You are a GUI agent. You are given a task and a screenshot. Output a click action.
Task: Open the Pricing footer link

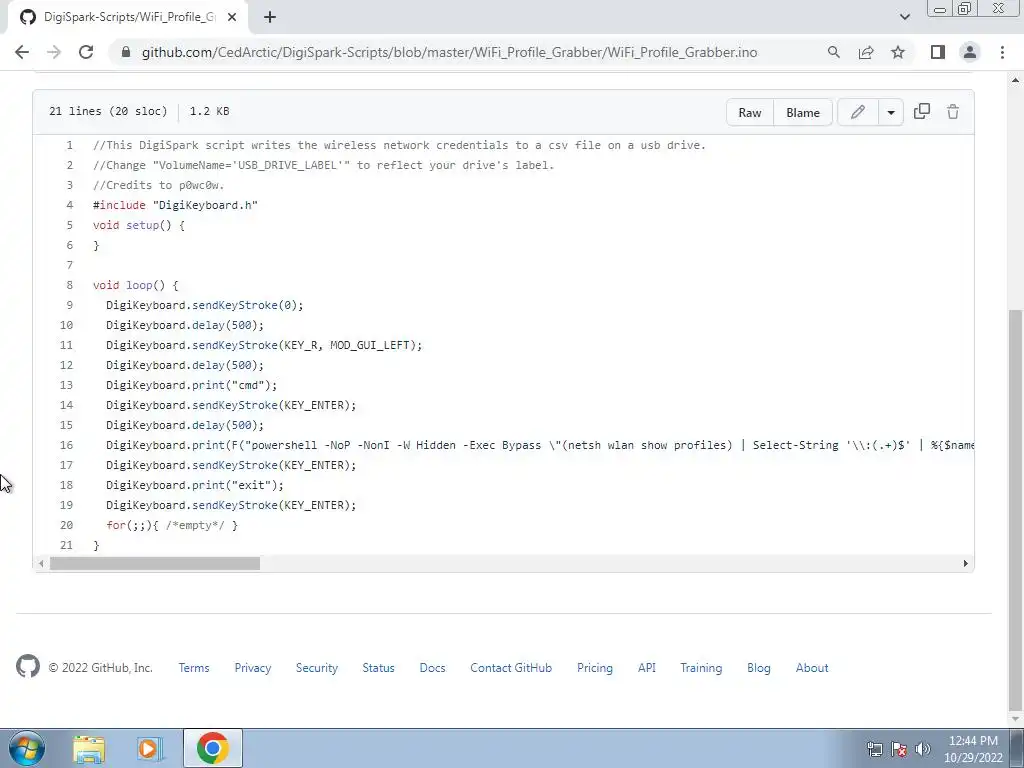[594, 667]
